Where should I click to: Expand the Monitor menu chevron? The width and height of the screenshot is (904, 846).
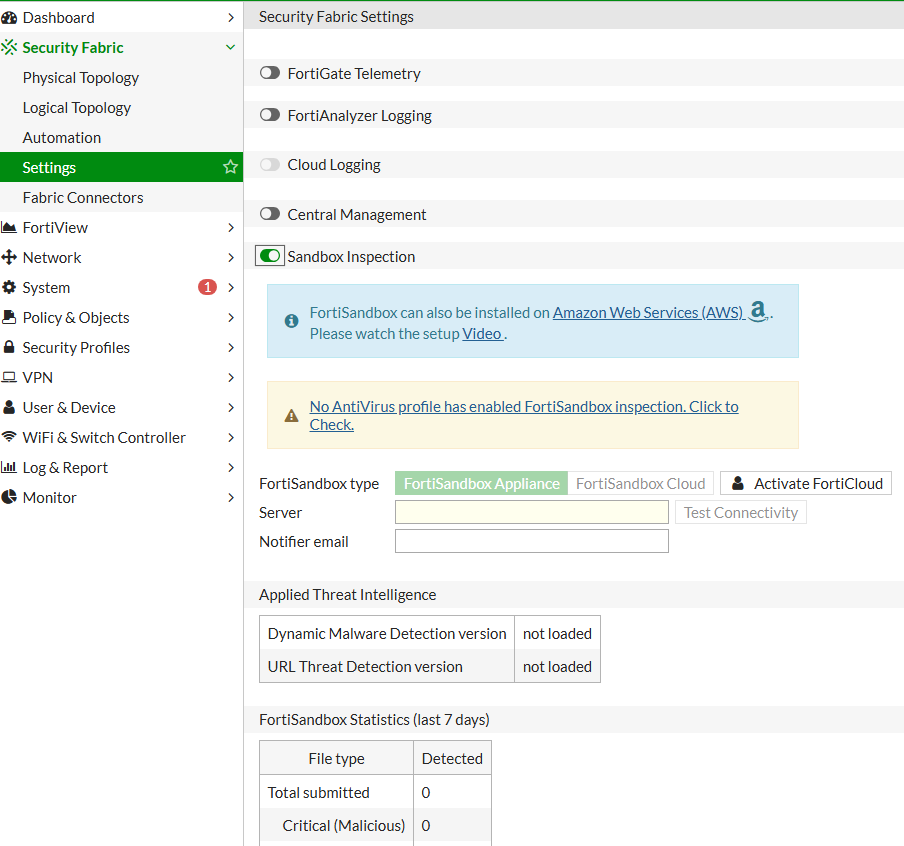tap(231, 497)
